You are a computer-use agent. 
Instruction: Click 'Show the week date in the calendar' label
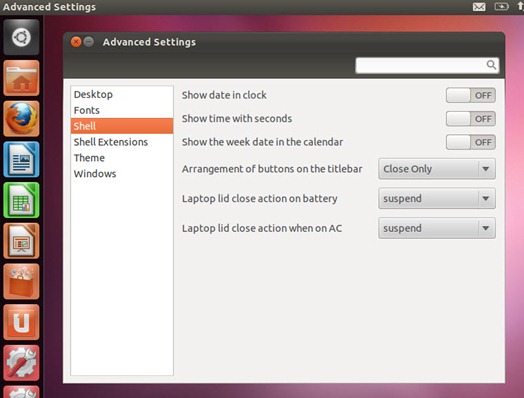point(262,142)
